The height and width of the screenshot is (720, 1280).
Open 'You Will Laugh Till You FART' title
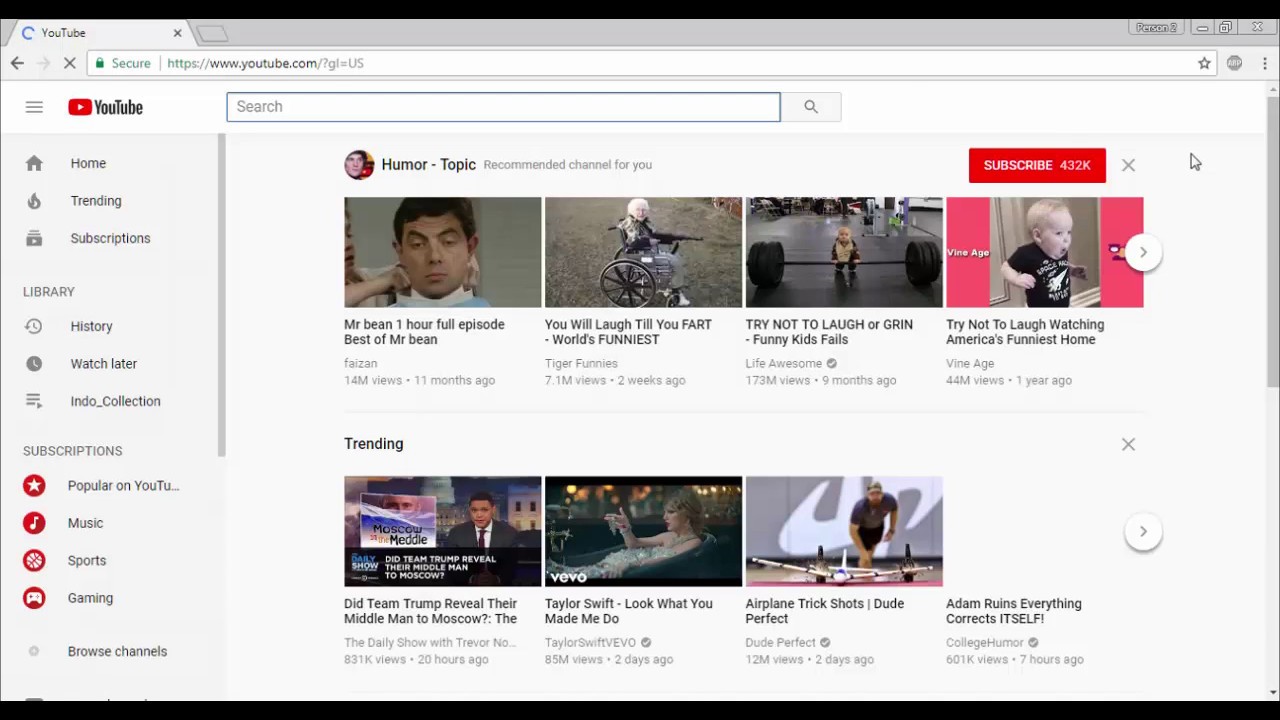(628, 332)
